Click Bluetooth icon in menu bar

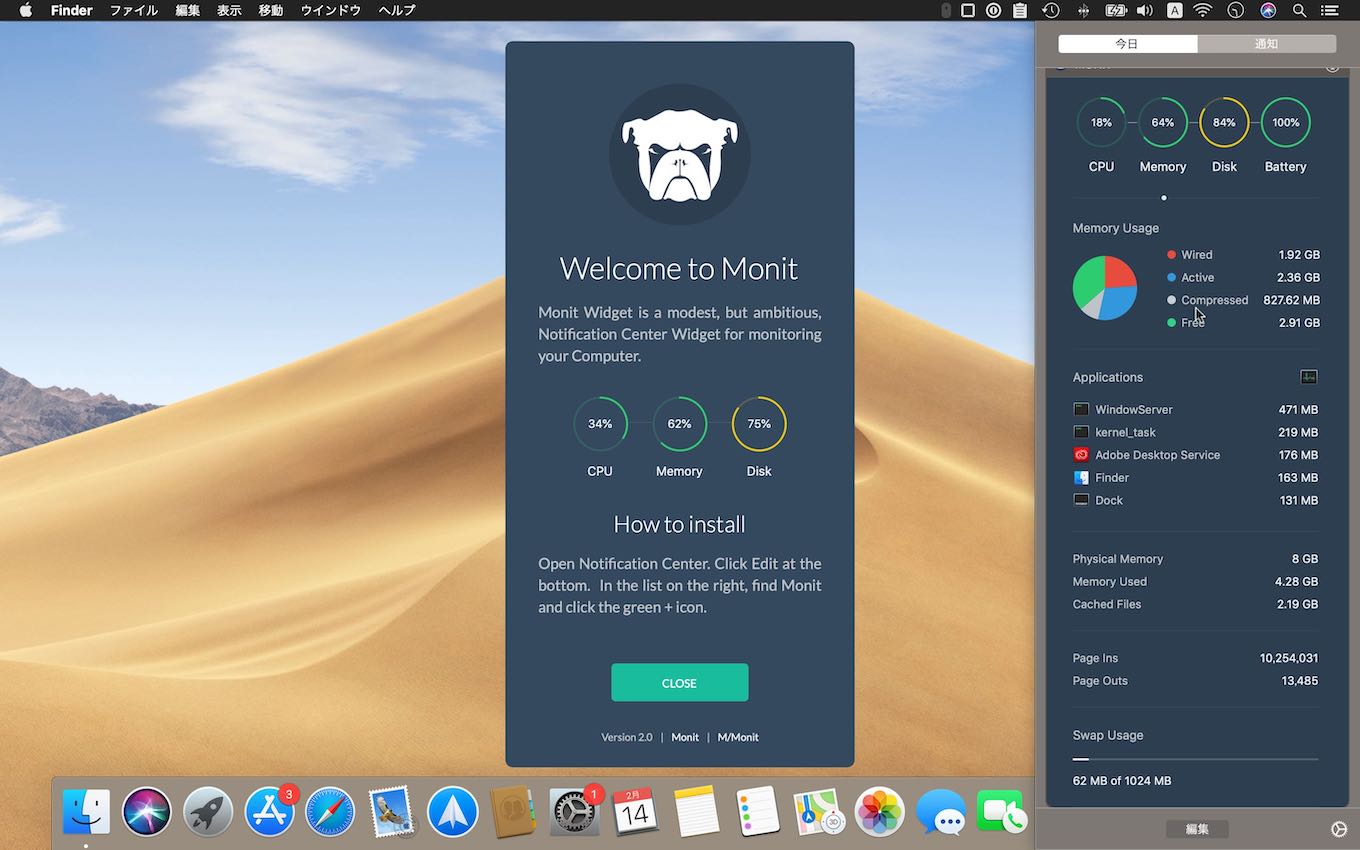pyautogui.click(x=1083, y=10)
